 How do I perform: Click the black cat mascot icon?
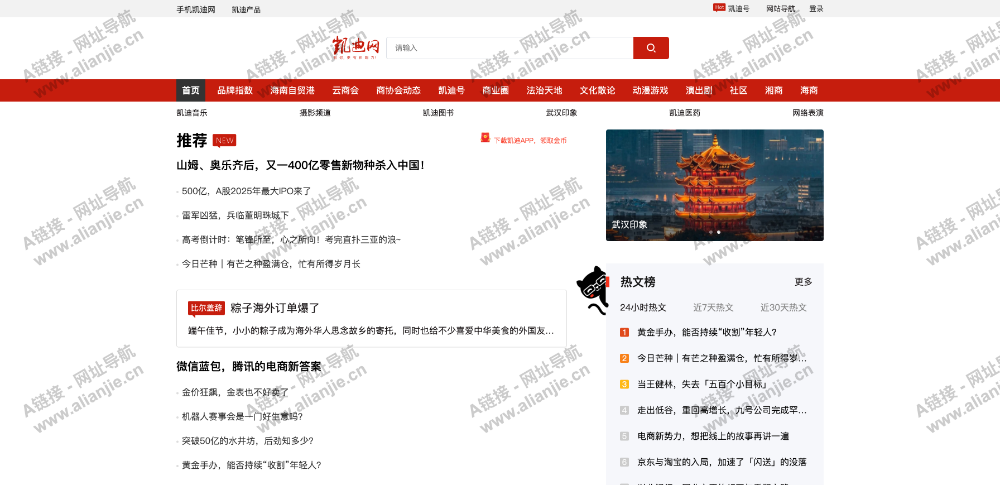pyautogui.click(x=592, y=290)
